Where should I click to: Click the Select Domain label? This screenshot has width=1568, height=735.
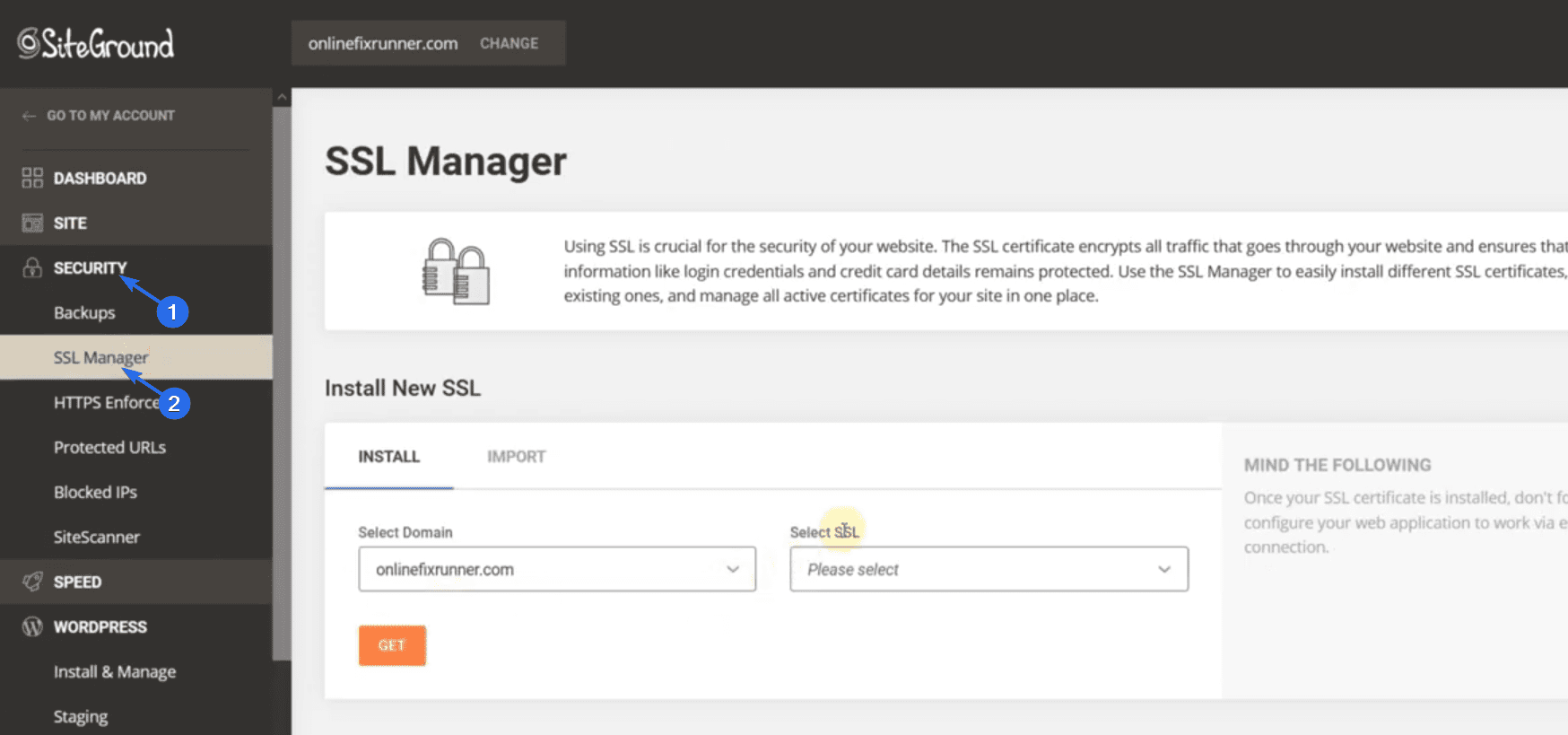pyautogui.click(x=405, y=532)
